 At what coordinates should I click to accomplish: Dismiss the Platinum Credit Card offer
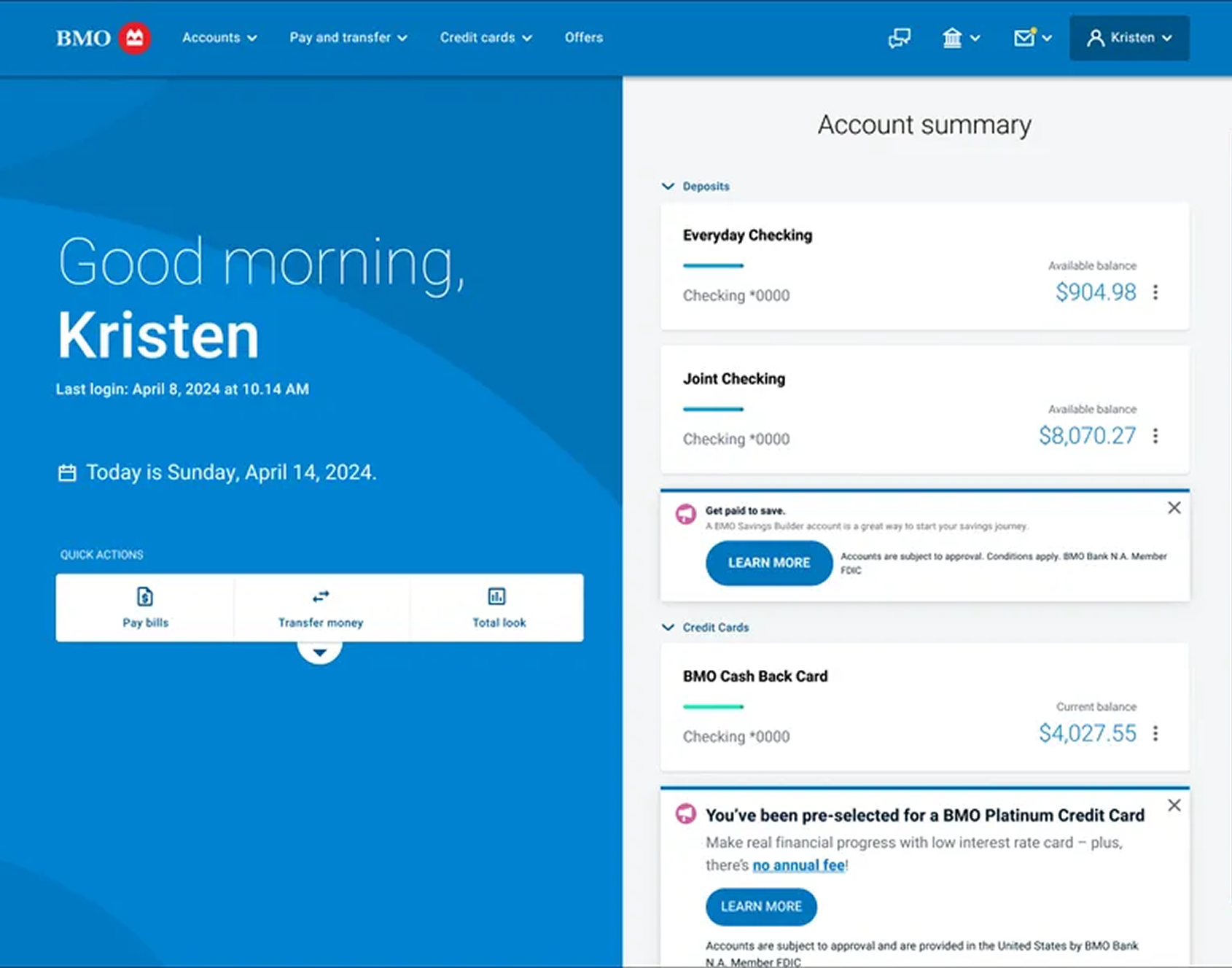point(1174,805)
